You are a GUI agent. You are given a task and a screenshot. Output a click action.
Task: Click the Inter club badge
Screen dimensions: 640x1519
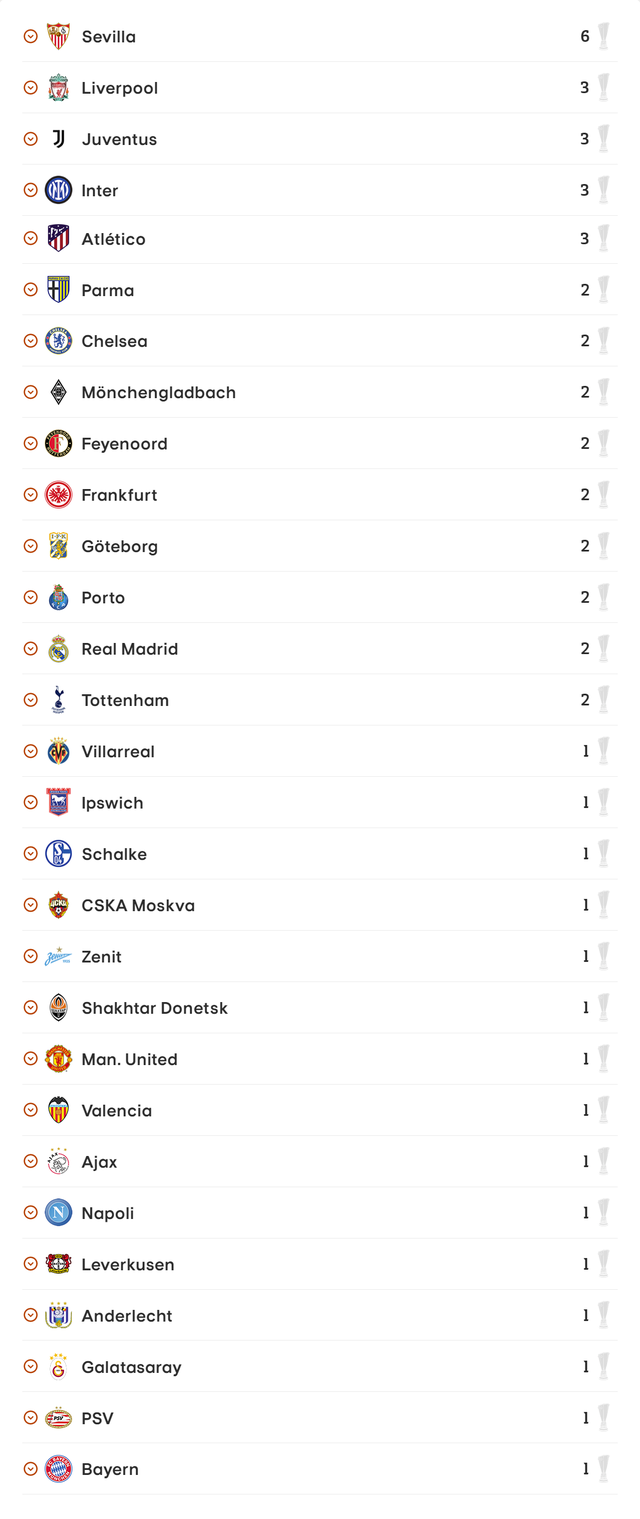[x=58, y=190]
